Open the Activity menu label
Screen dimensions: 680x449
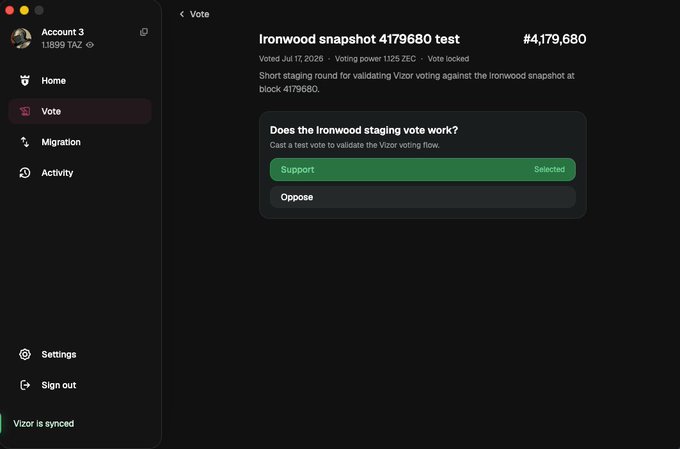57,173
